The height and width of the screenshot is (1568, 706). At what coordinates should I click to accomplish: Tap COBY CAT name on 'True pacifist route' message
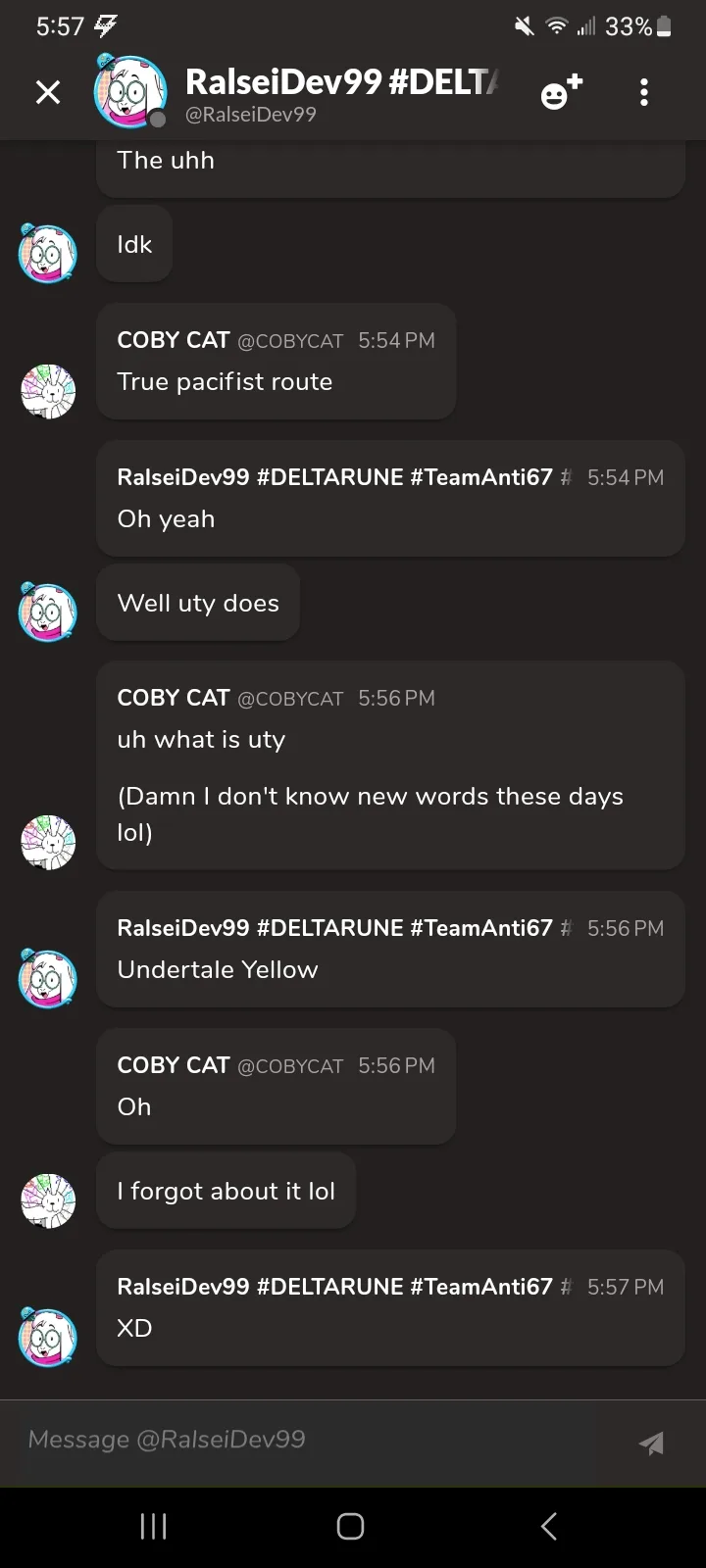point(174,340)
